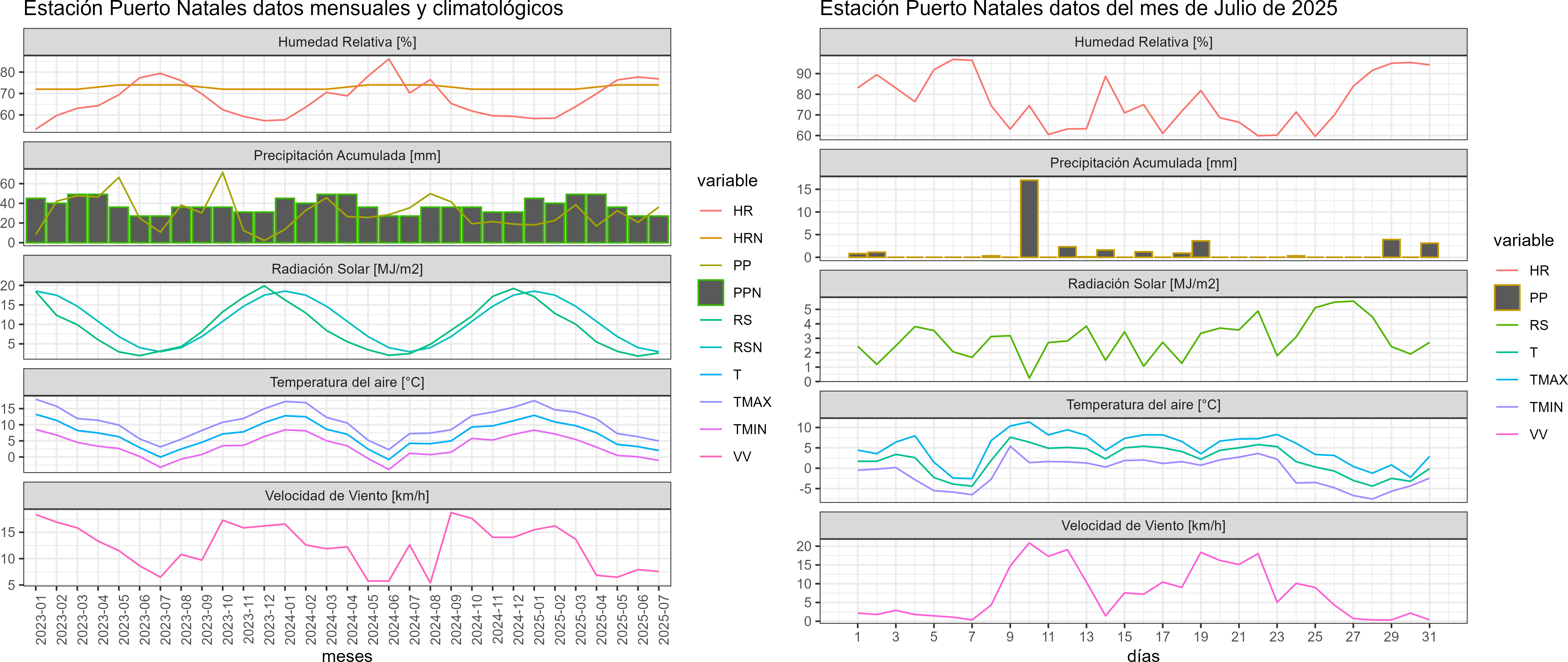This screenshot has width=1568, height=662.
Task: Click the 'variable' legend title of monthly chart
Action: (x=727, y=181)
